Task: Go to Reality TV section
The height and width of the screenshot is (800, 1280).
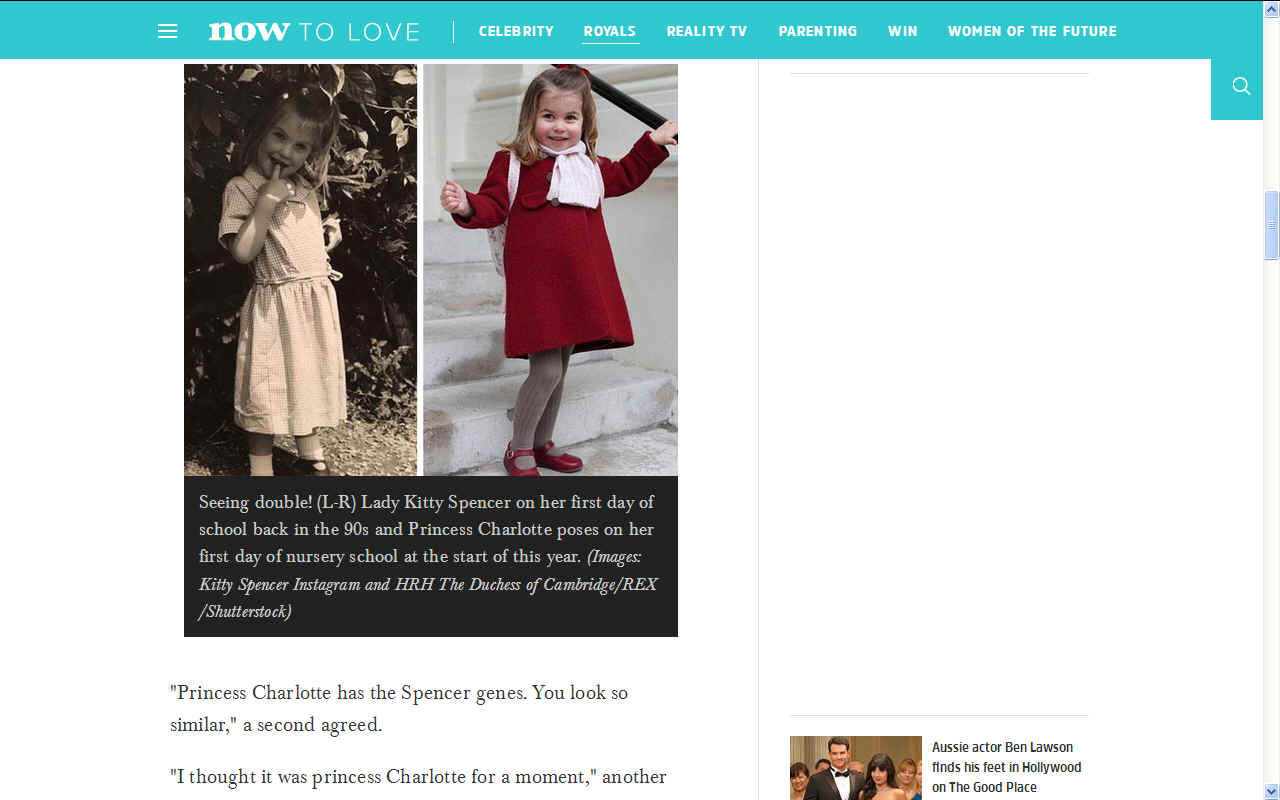Action: point(707,31)
